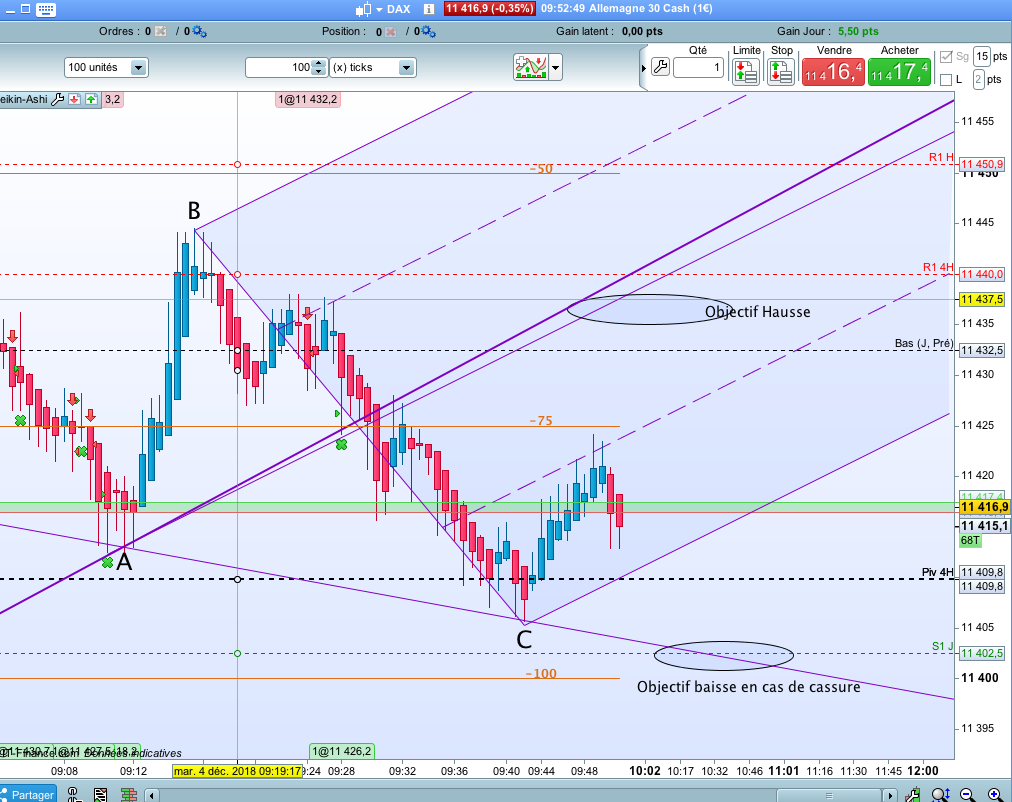
Task: Click the add indicators chart icon
Action: click(x=531, y=66)
